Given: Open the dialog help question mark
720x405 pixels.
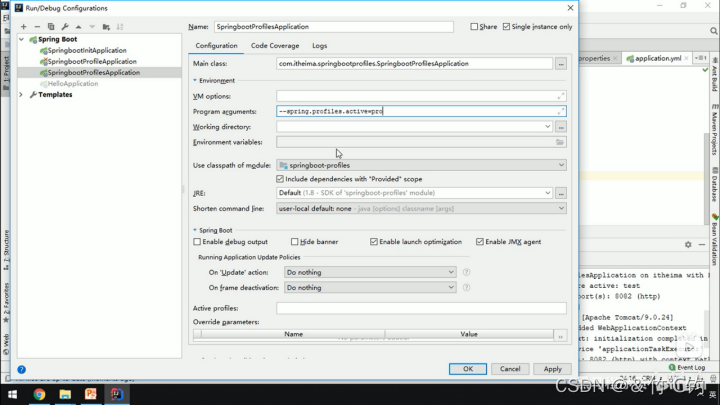Looking at the screenshot, I should [22, 369].
